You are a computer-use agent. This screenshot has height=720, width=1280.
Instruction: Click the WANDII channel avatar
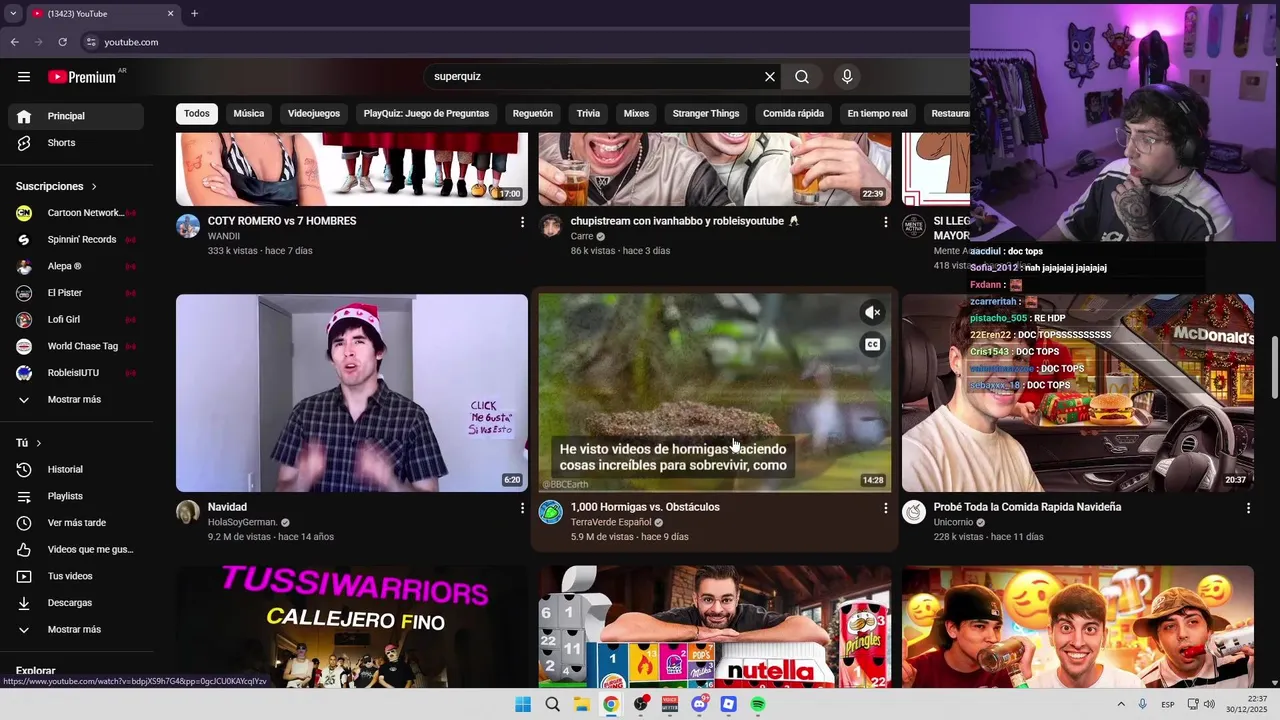point(188,226)
